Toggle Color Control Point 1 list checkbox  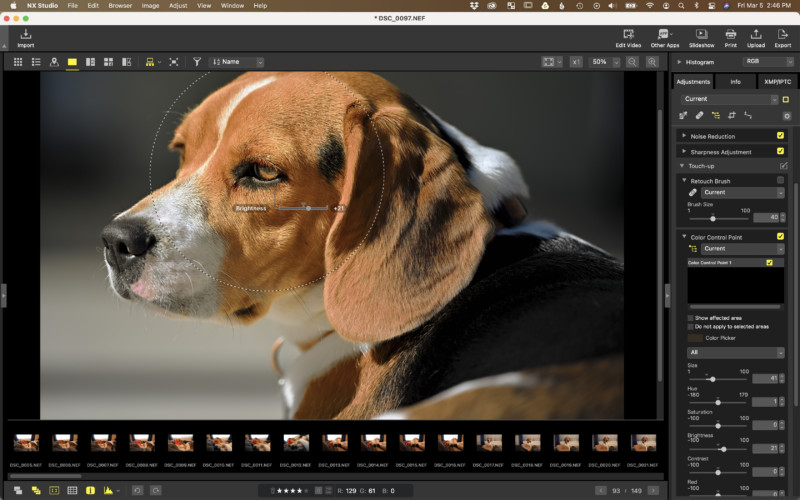tap(769, 263)
